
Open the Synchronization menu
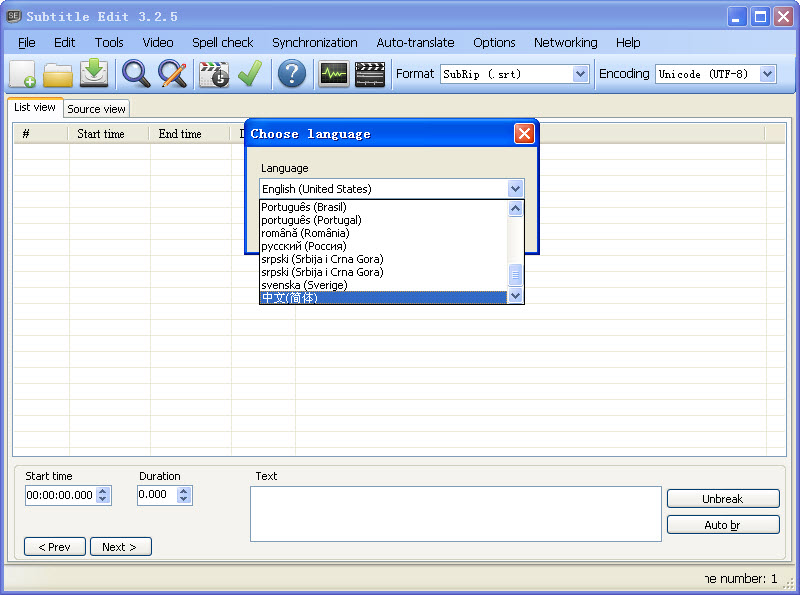click(314, 43)
